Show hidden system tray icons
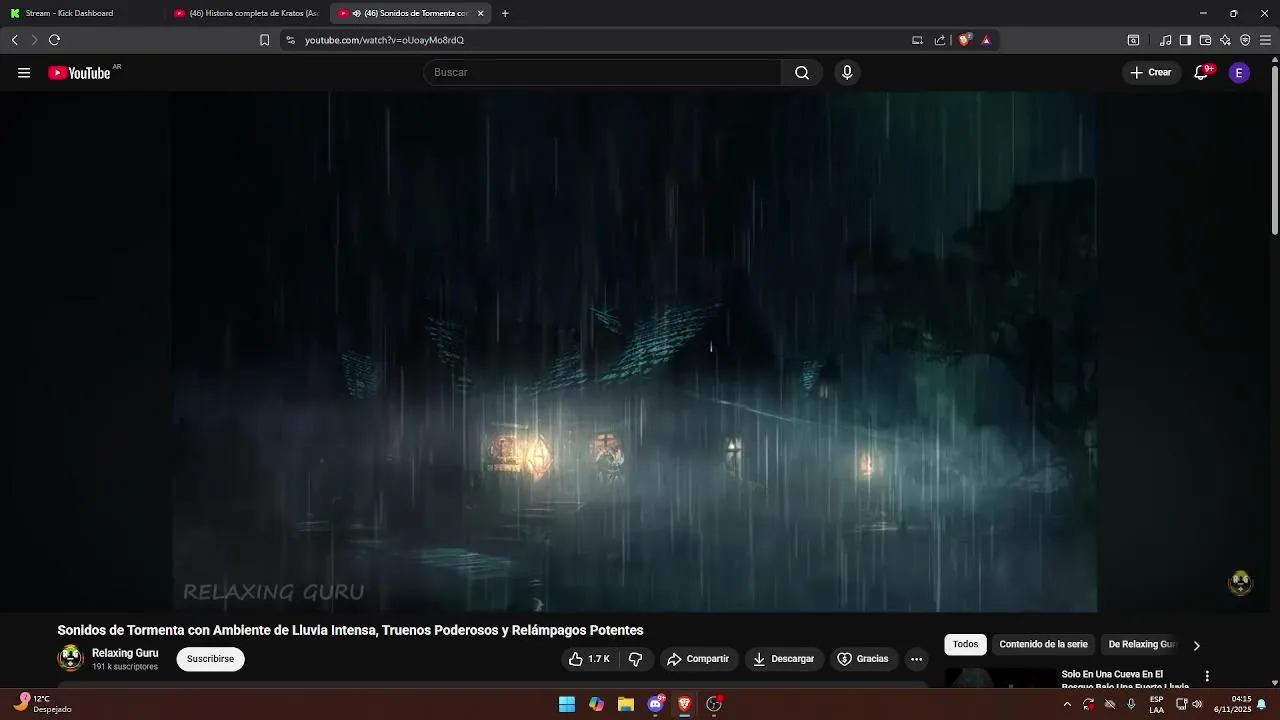Screen dimensions: 1280x720 click(1067, 704)
